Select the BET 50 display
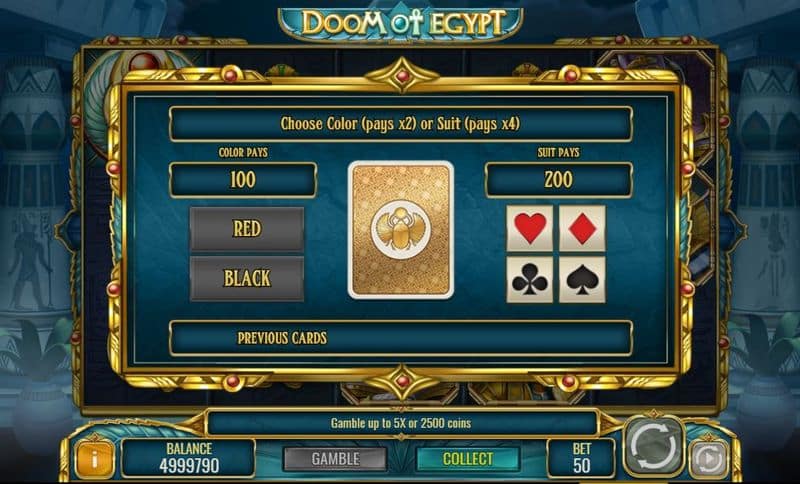This screenshot has height=484, width=800. 581,457
